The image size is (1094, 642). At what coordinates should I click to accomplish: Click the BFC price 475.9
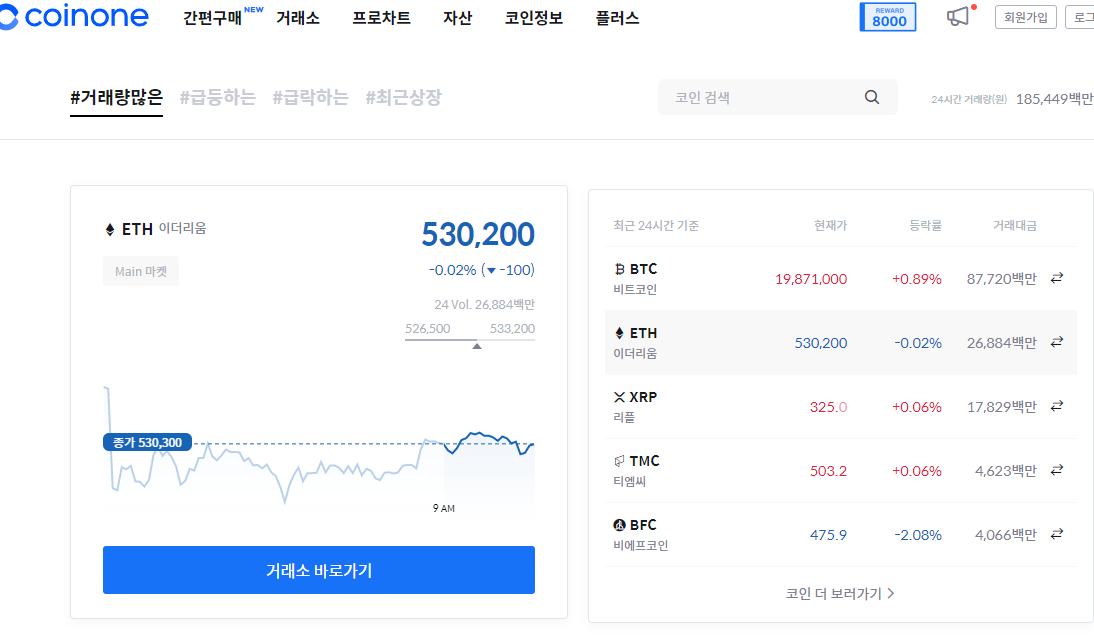[828, 535]
